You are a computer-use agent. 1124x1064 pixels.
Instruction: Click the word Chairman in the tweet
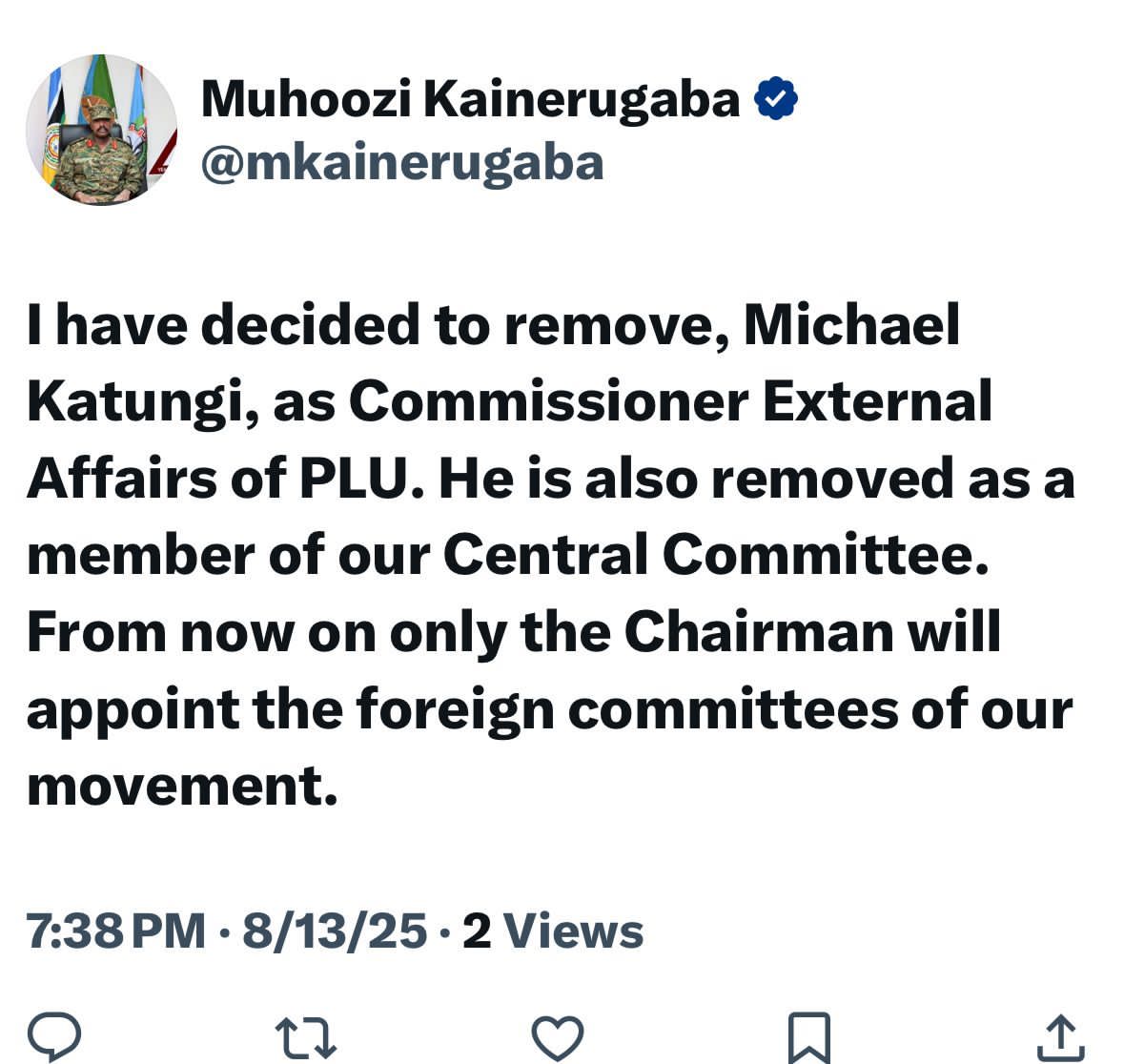click(757, 631)
